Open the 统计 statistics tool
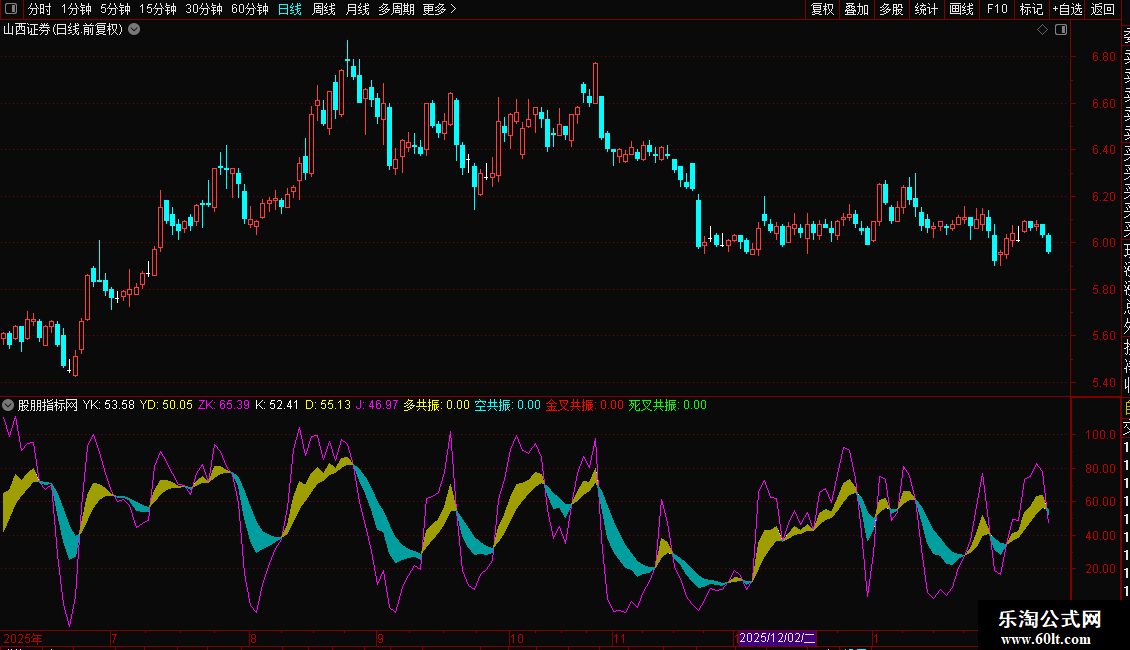This screenshot has height=650, width=1130. (x=926, y=9)
